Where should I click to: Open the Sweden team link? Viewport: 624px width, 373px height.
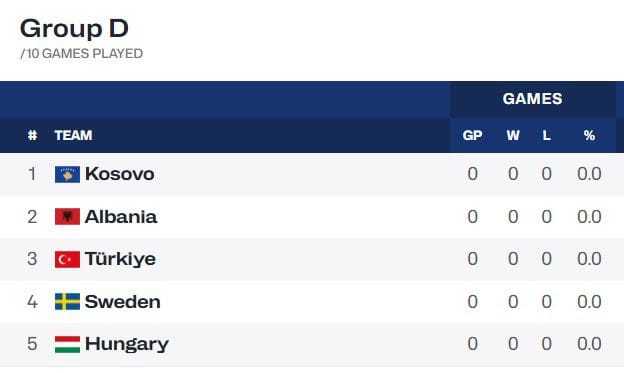pos(123,301)
